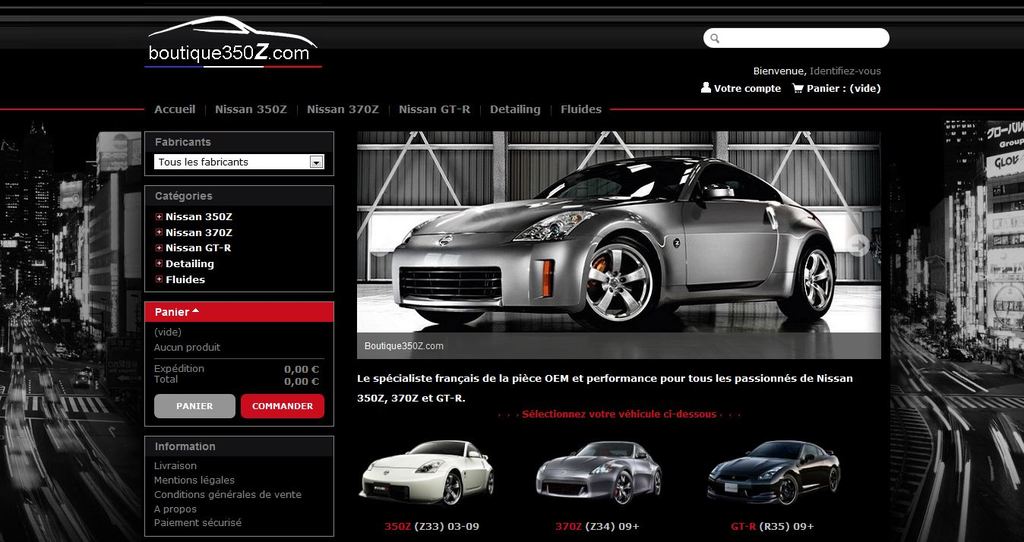The image size is (1024, 542).
Task: Click the search magnifier icon
Action: pos(715,39)
